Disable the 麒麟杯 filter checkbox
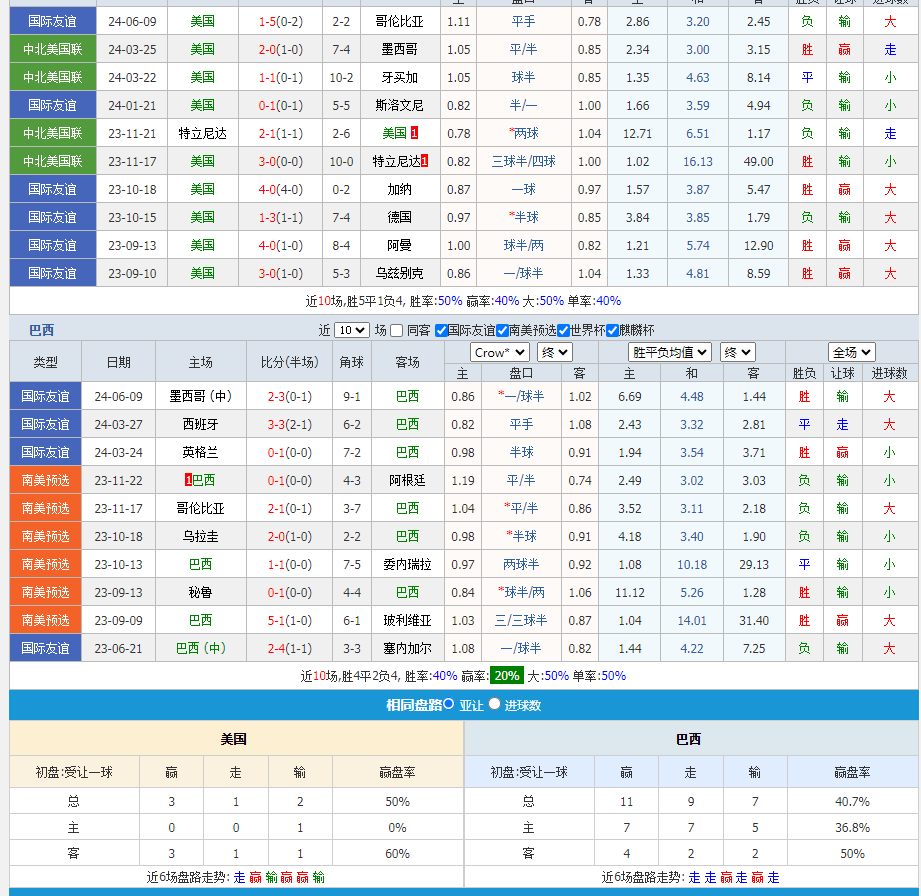The height and width of the screenshot is (896, 921). click(x=612, y=331)
